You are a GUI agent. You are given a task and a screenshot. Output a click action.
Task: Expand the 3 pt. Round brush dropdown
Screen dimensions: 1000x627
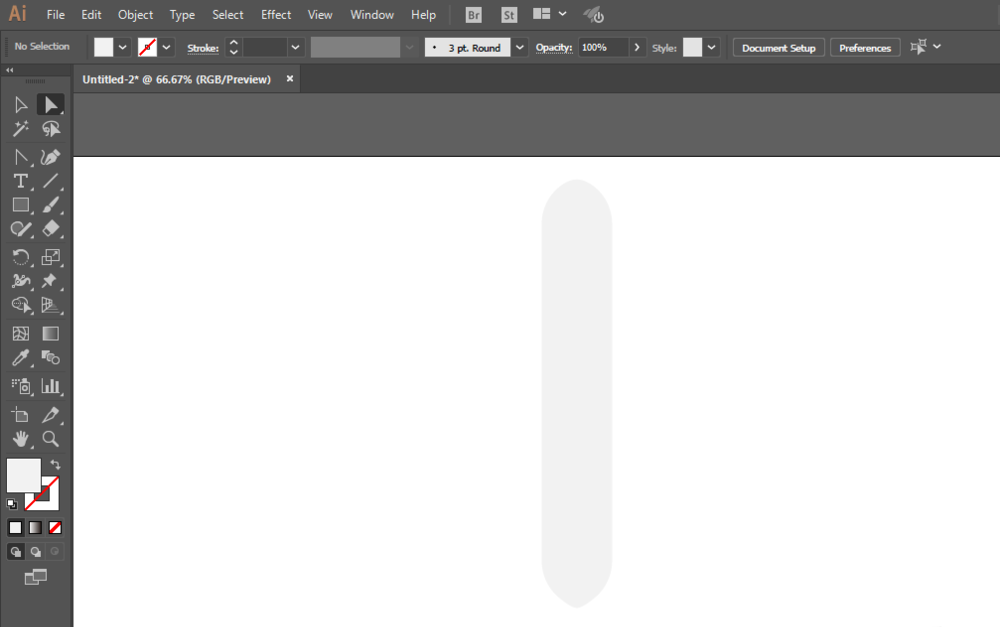coord(520,47)
